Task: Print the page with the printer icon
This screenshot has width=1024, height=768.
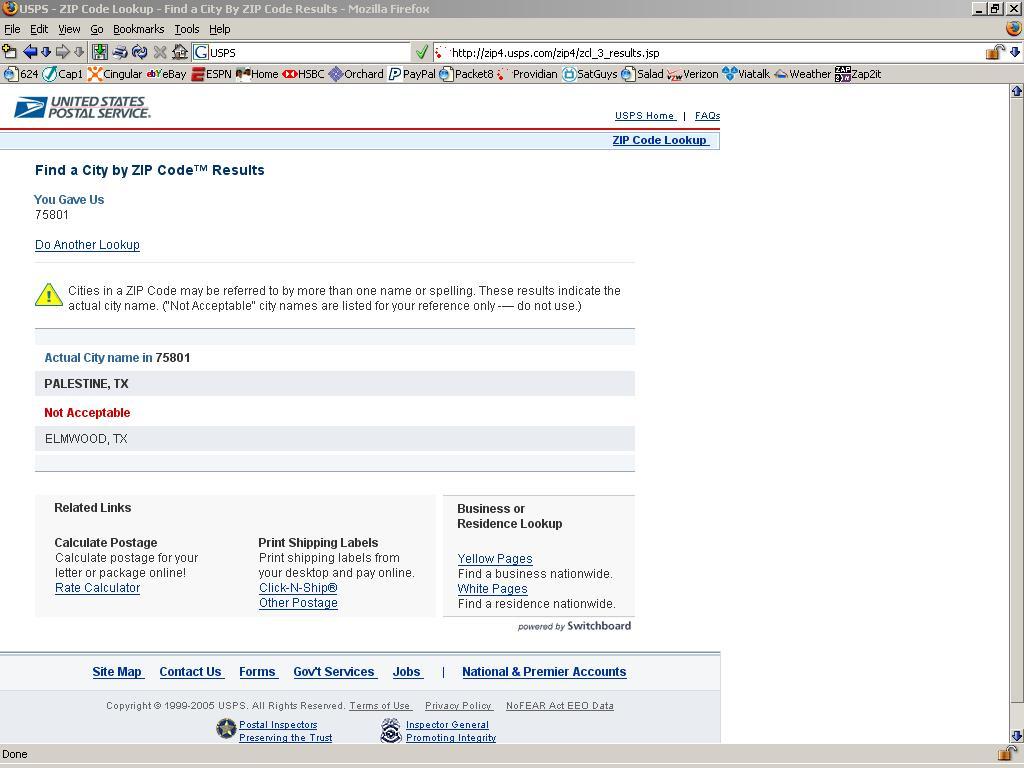Action: (x=120, y=52)
